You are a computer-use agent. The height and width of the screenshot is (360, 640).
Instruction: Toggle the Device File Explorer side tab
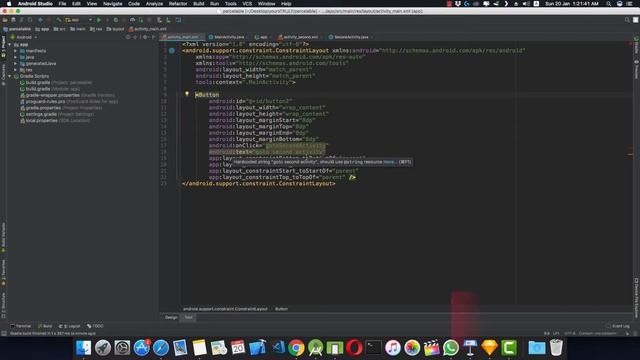[x=636, y=298]
